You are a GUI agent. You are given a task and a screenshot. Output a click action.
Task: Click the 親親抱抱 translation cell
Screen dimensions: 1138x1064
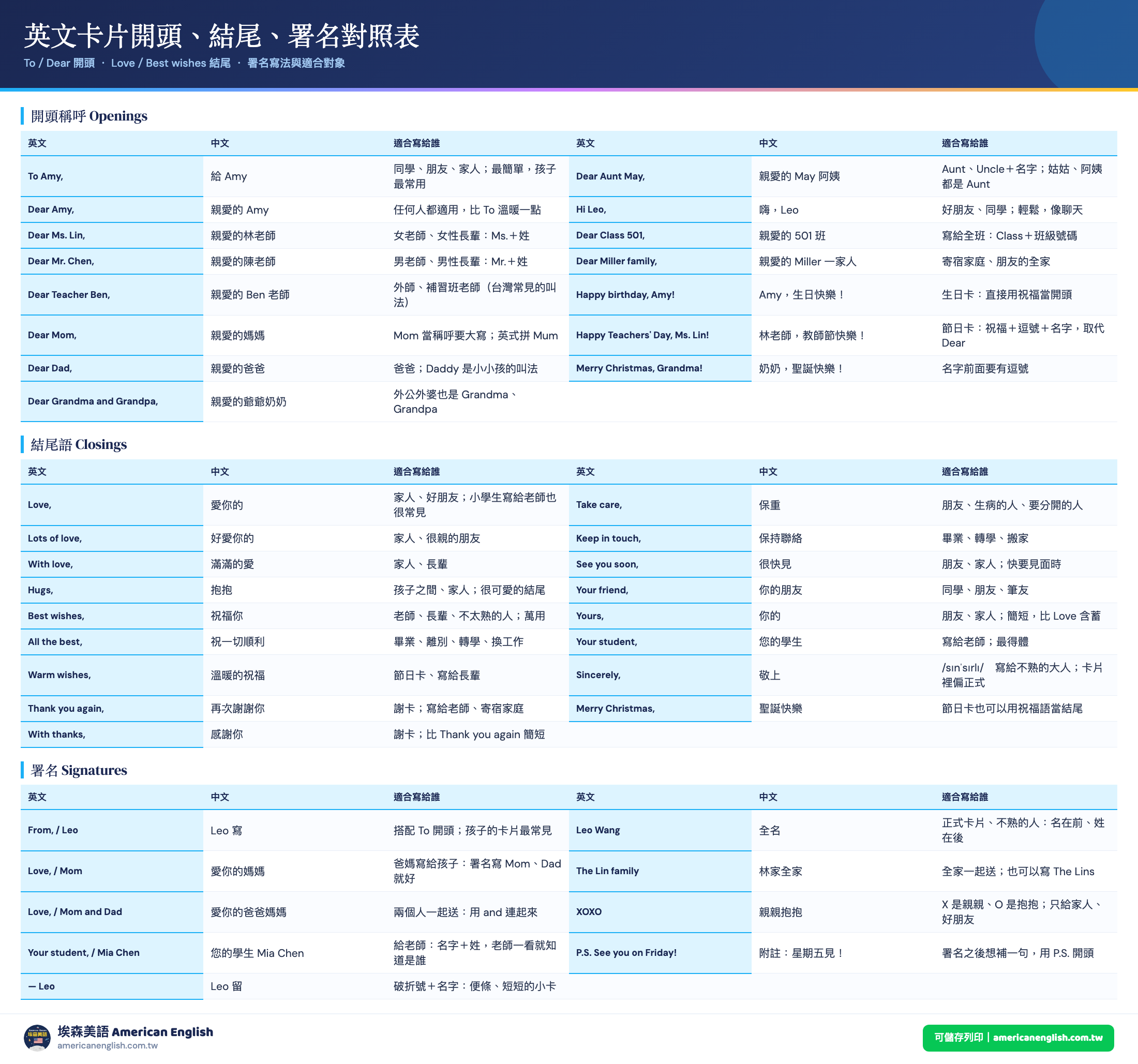843,912
